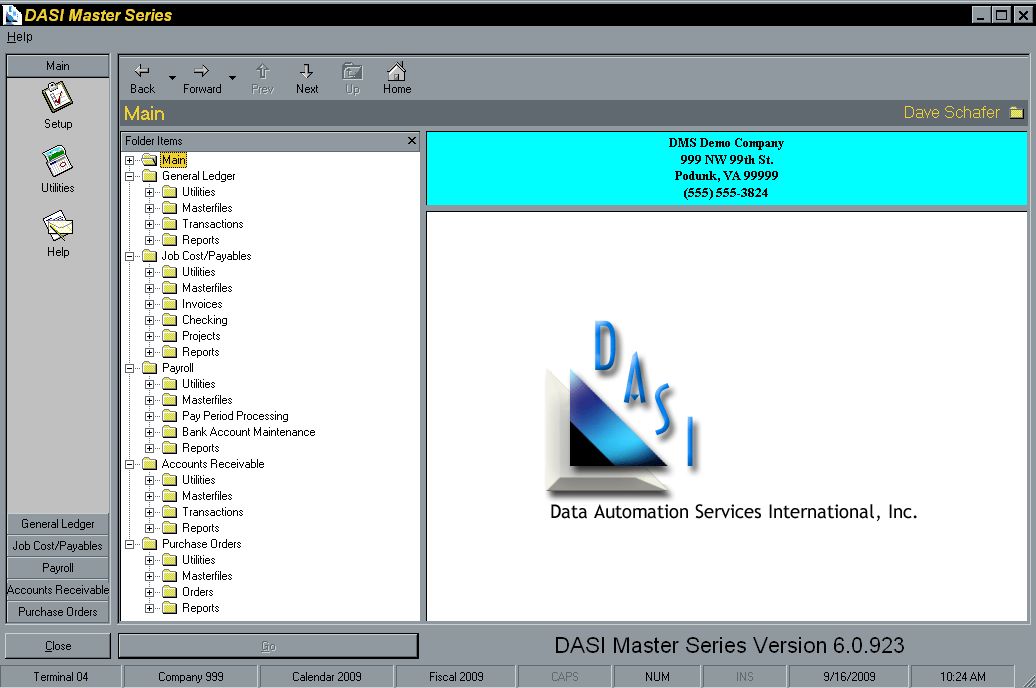Go to Home using the house icon
Viewport: 1036px width, 688px height.
click(x=396, y=71)
